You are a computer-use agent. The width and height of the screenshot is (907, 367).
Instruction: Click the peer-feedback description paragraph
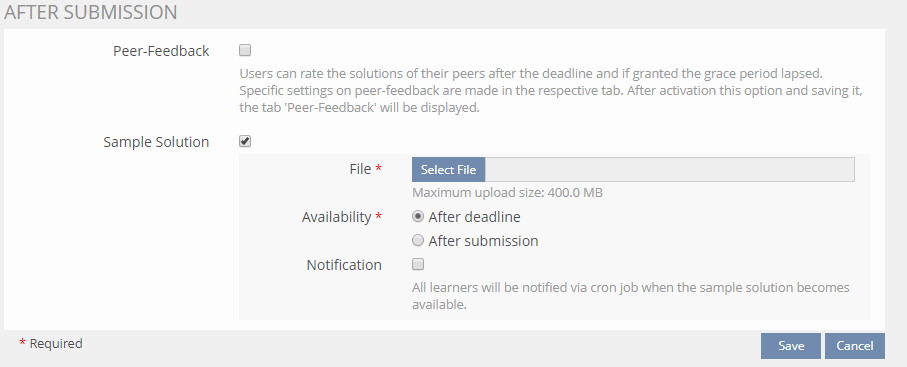click(x=551, y=91)
